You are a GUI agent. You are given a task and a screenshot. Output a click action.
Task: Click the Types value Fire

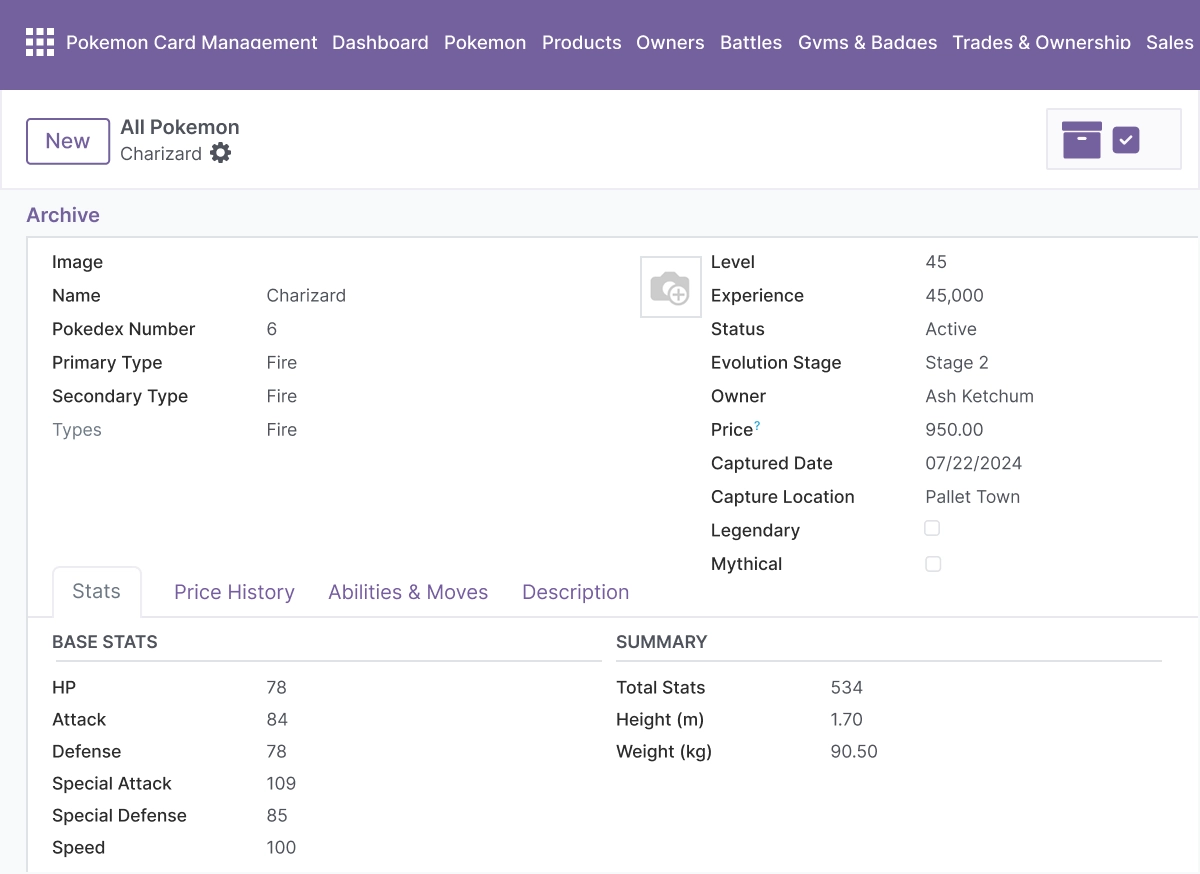point(282,430)
